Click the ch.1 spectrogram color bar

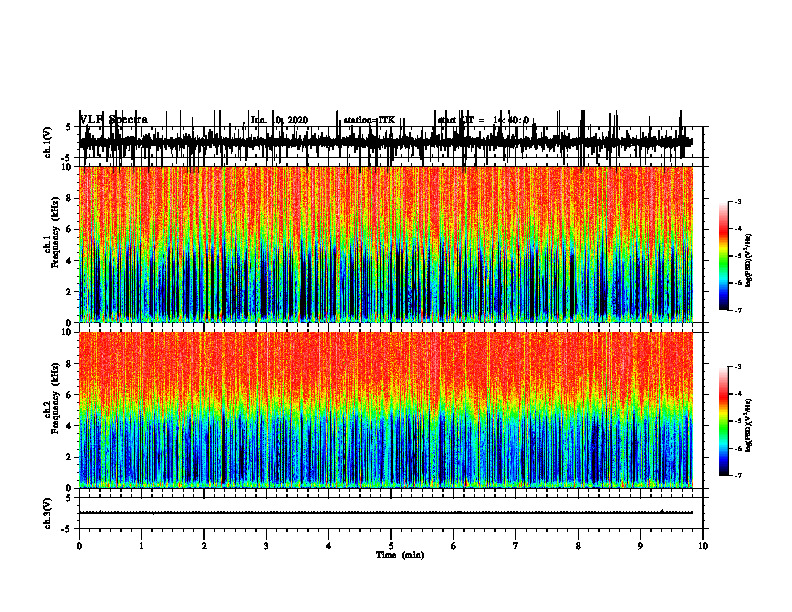click(x=724, y=256)
